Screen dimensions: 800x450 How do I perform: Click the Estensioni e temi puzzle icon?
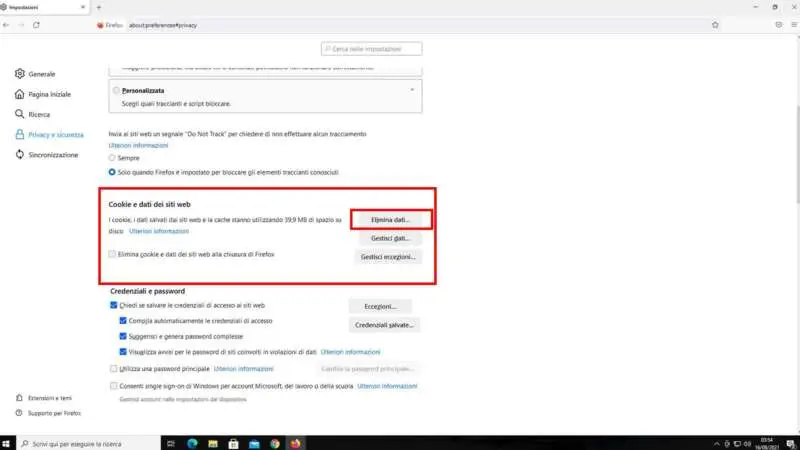(x=19, y=398)
